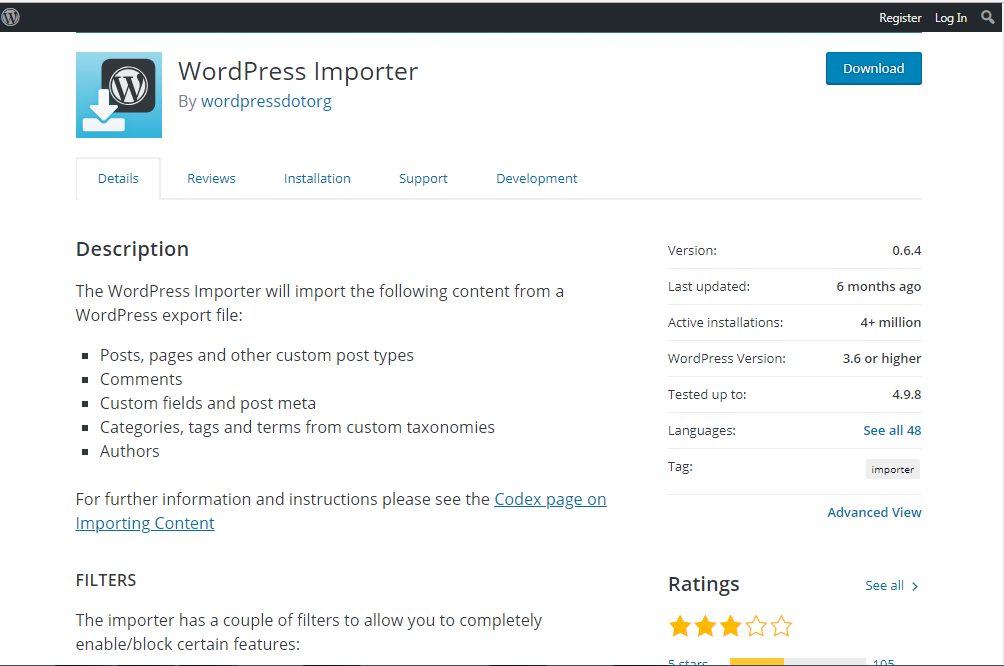Click the fifth empty rating star

pos(781,626)
